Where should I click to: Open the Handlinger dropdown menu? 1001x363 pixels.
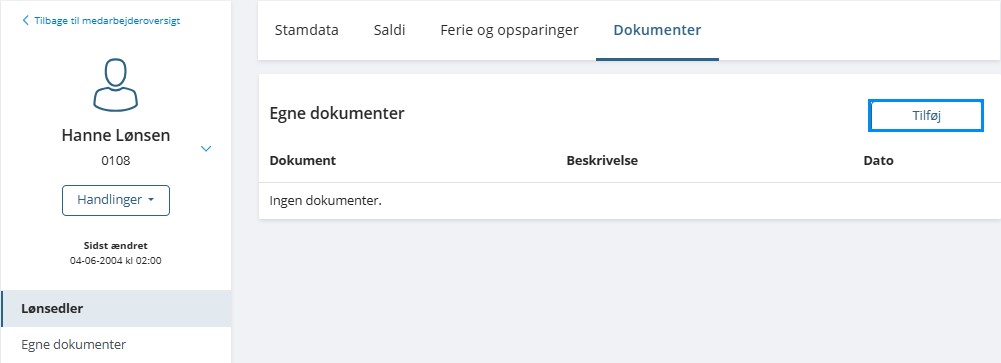[116, 200]
